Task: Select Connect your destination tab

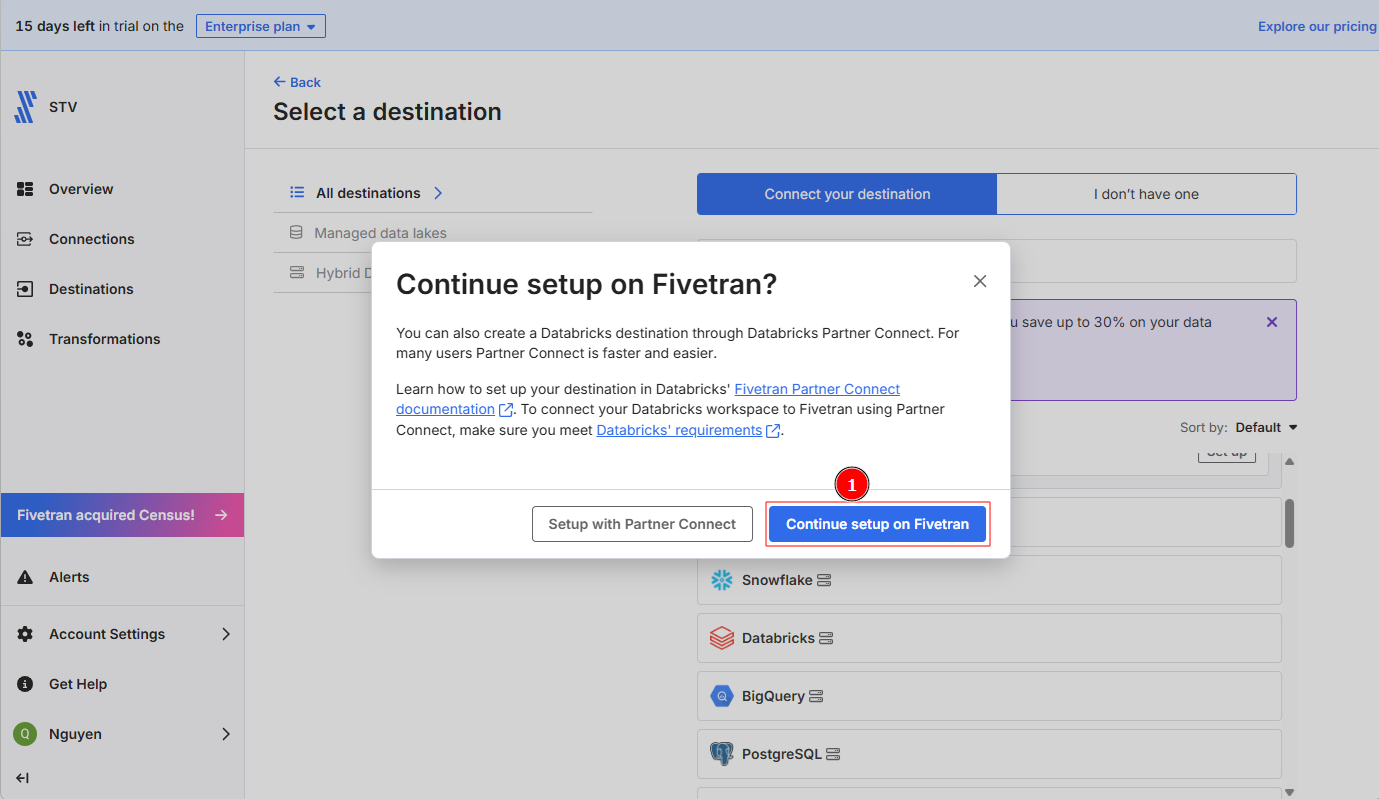Action: pos(847,194)
